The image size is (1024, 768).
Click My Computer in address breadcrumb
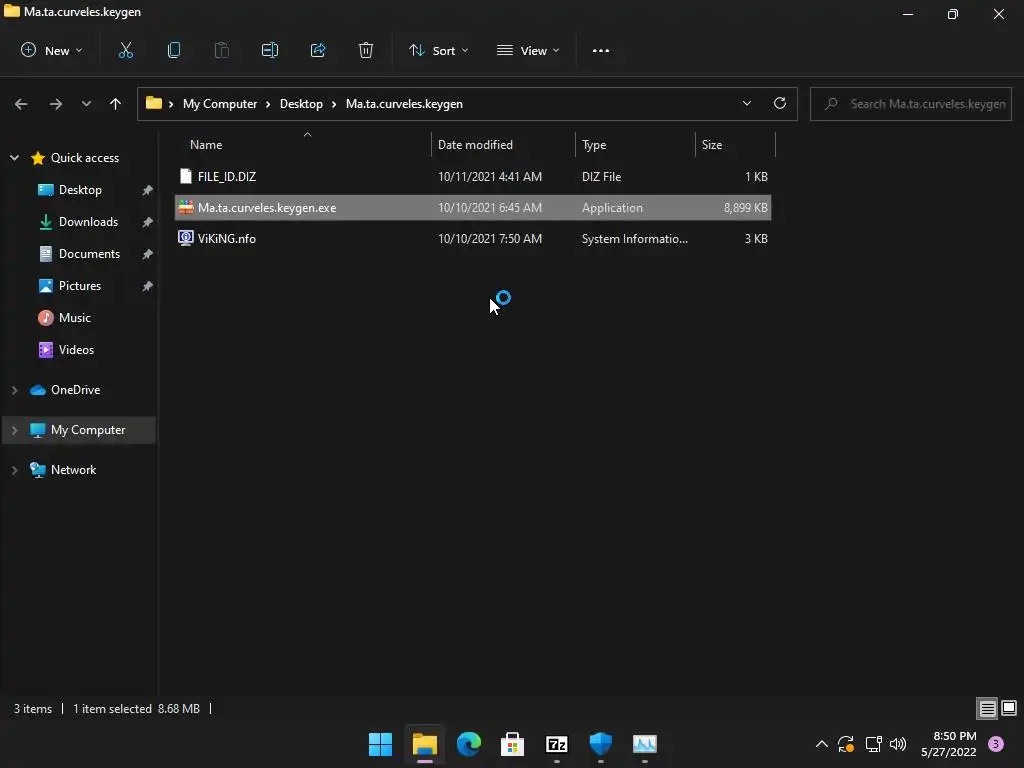tap(219, 104)
